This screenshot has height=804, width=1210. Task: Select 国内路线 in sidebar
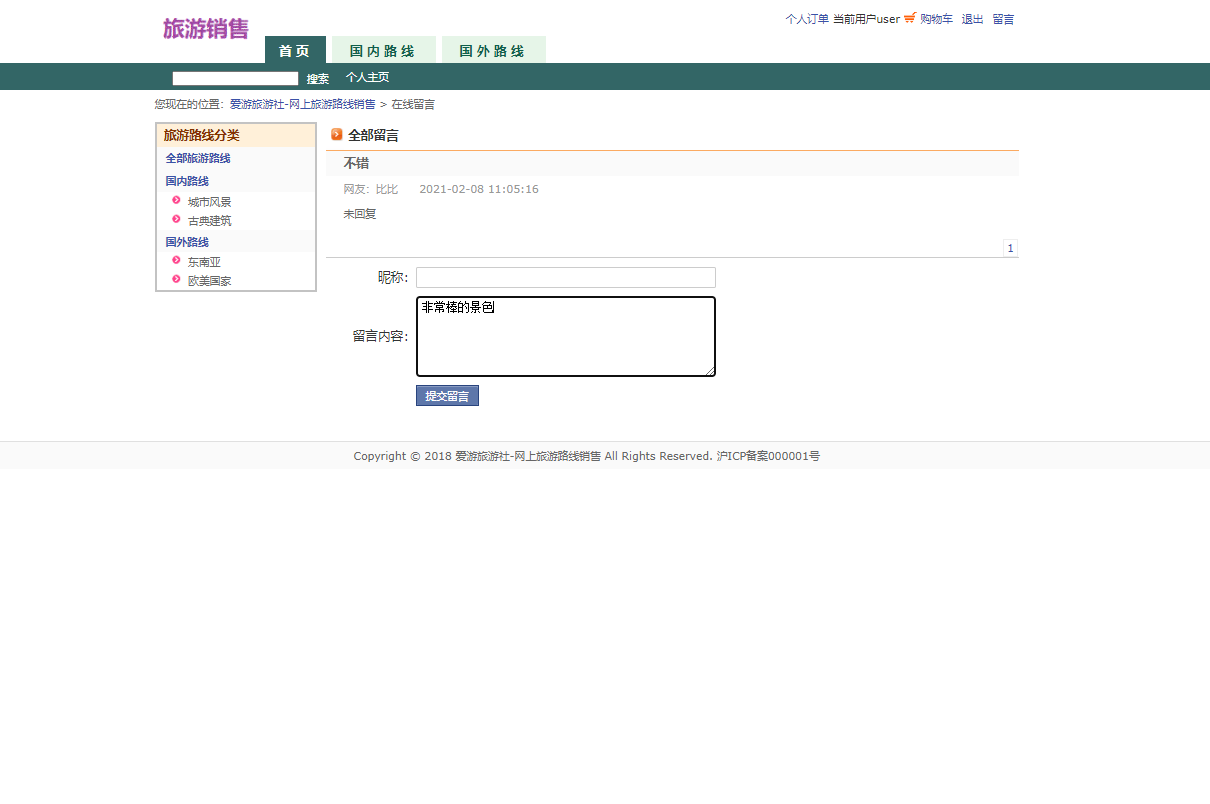point(187,181)
